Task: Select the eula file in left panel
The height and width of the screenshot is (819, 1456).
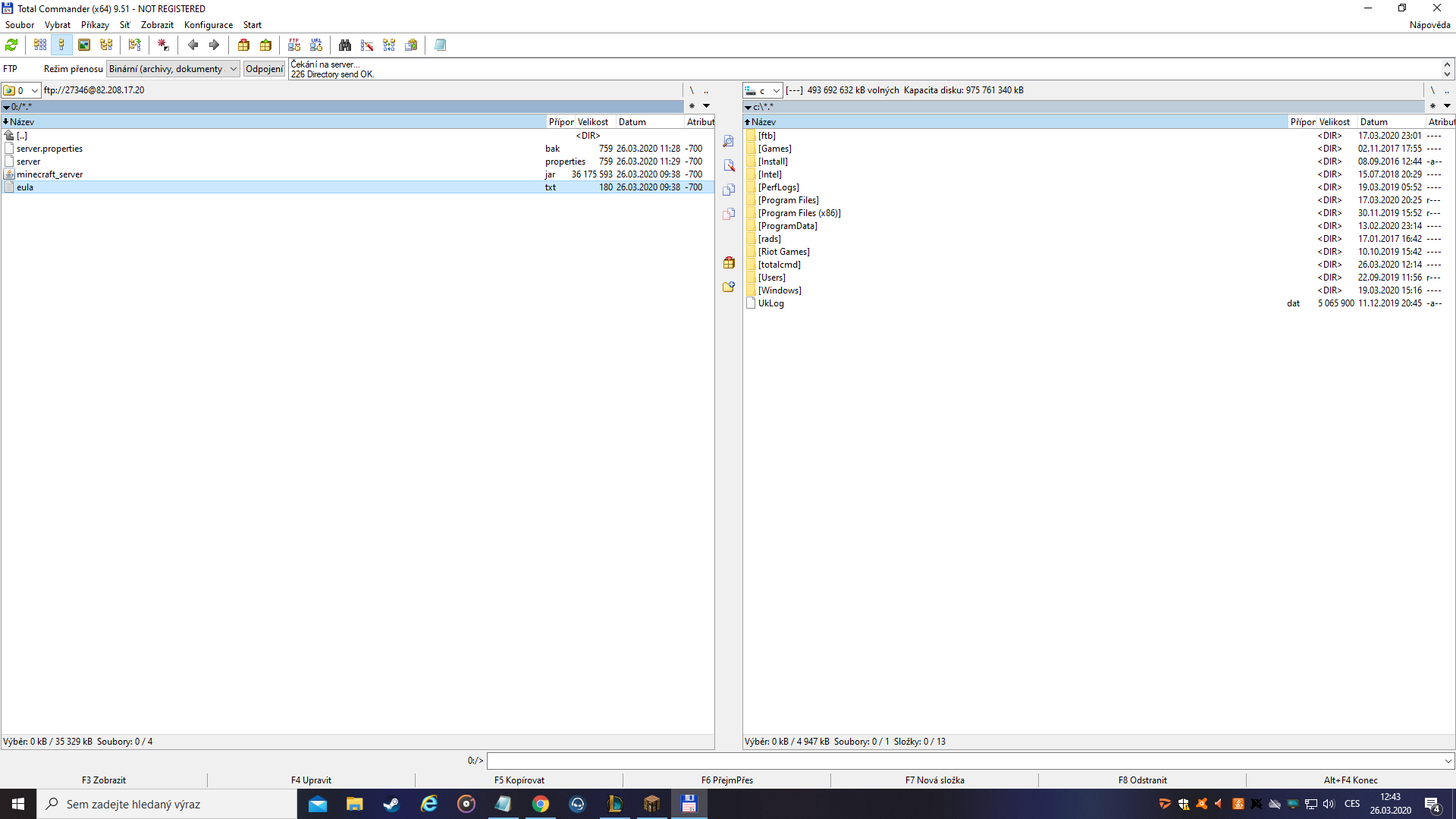Action: pyautogui.click(x=356, y=187)
